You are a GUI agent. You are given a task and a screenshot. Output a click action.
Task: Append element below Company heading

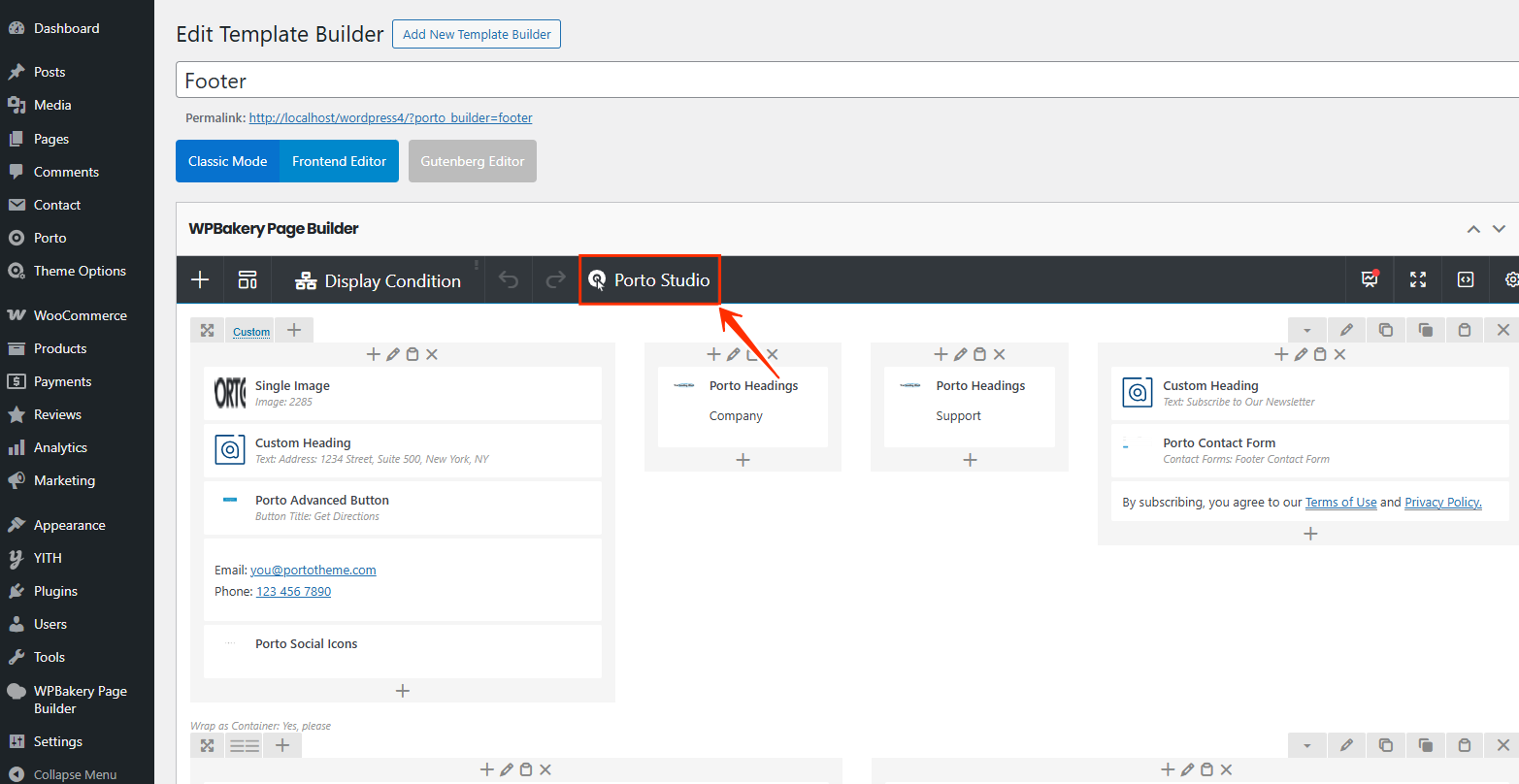click(743, 460)
